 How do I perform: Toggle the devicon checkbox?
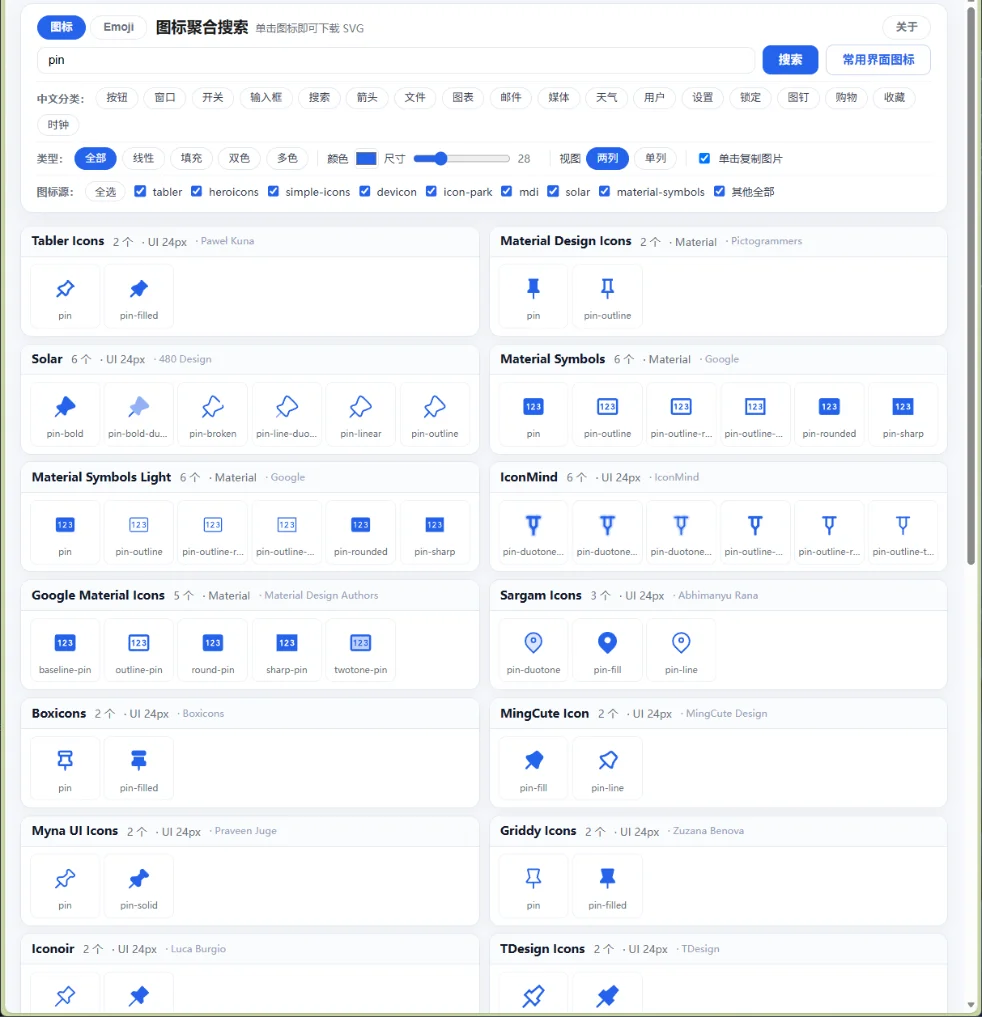coord(365,191)
